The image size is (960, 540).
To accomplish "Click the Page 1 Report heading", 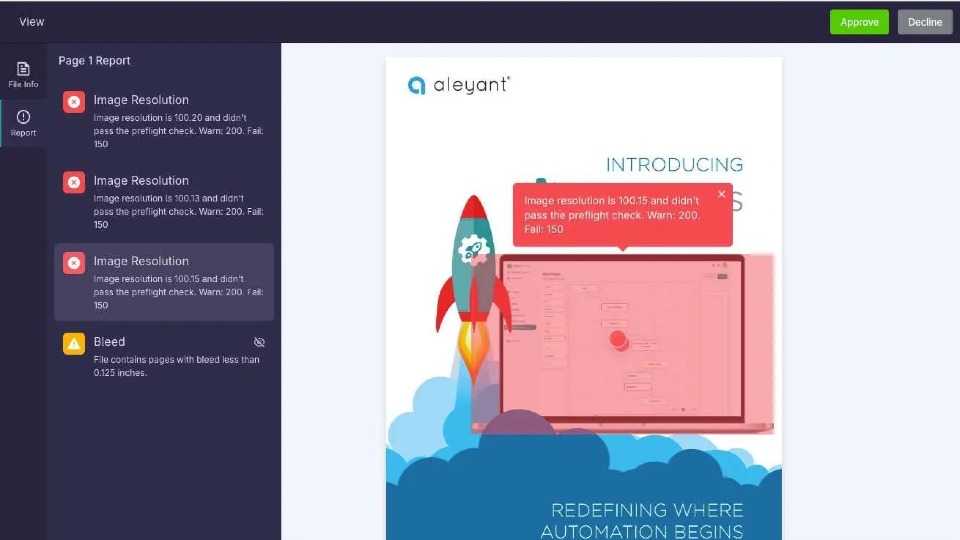I will [x=94, y=61].
